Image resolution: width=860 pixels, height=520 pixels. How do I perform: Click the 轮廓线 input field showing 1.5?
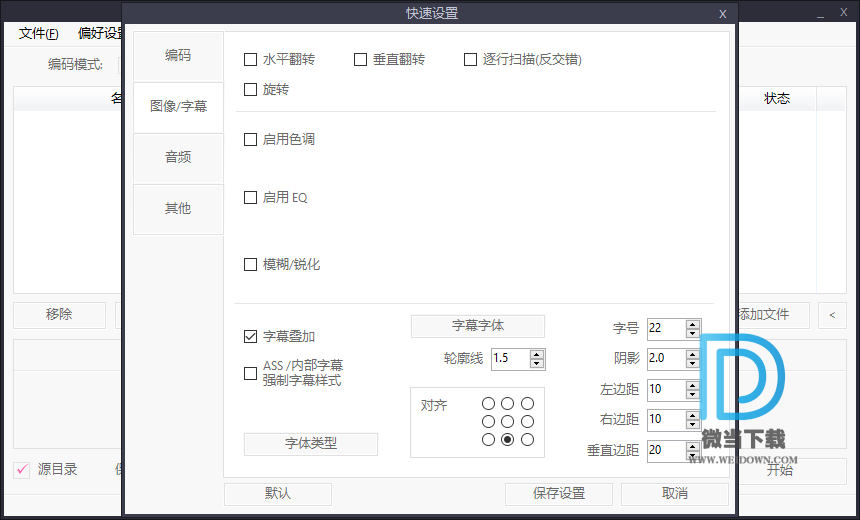pyautogui.click(x=511, y=359)
